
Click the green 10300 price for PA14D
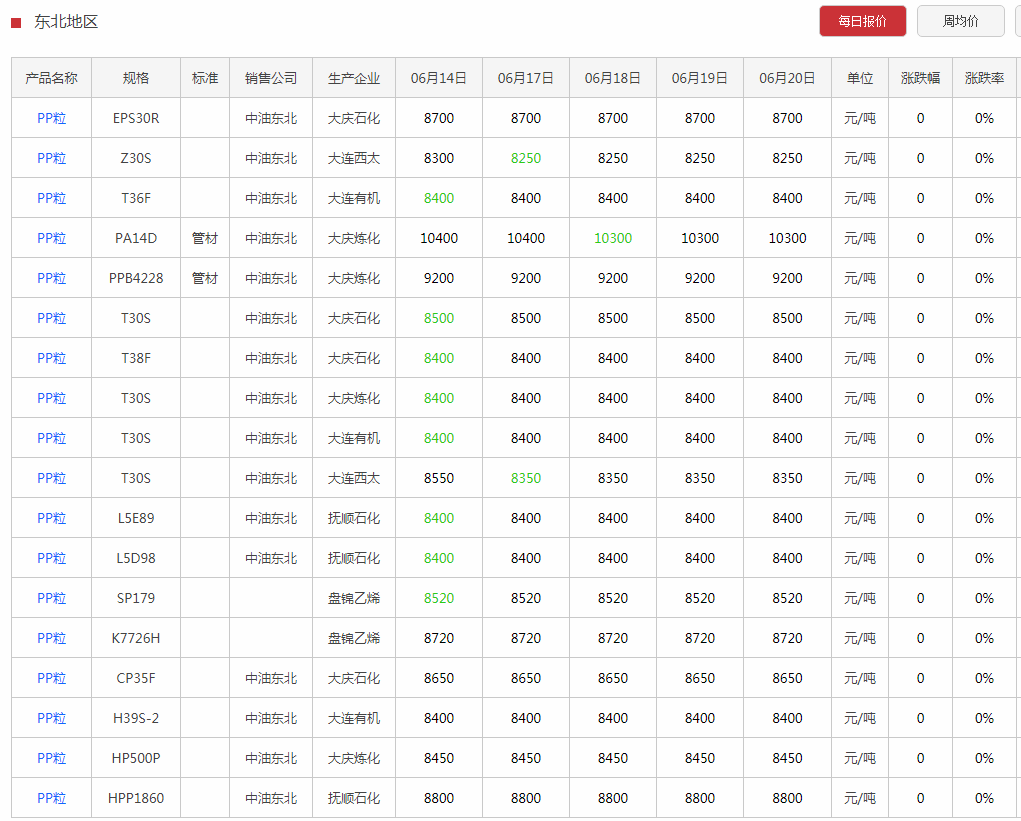coord(613,238)
